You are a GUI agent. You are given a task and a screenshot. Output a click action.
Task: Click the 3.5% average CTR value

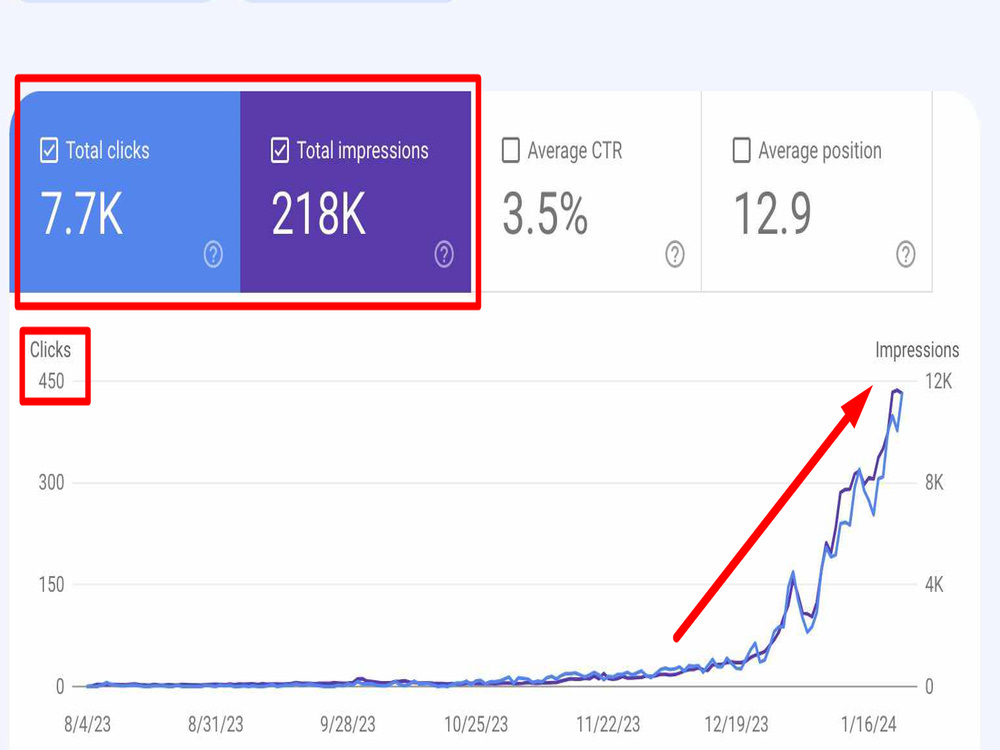click(545, 214)
